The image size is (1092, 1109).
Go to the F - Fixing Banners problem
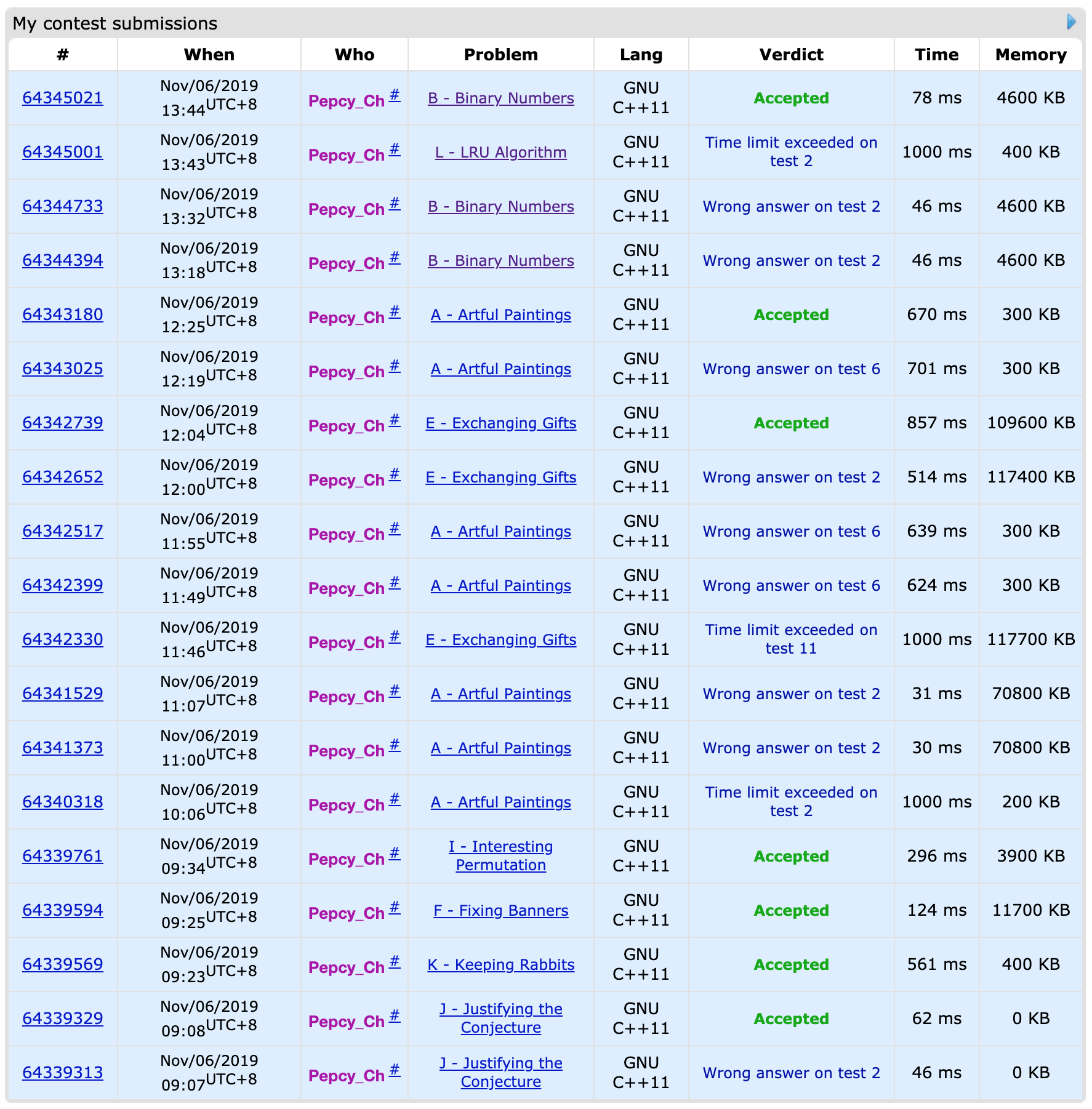pos(500,911)
